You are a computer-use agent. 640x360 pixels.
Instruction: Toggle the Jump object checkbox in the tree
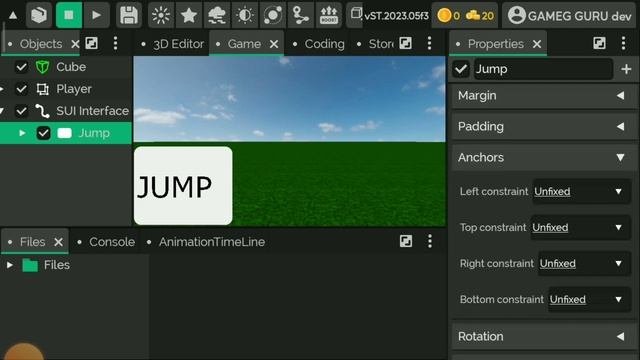(43, 133)
